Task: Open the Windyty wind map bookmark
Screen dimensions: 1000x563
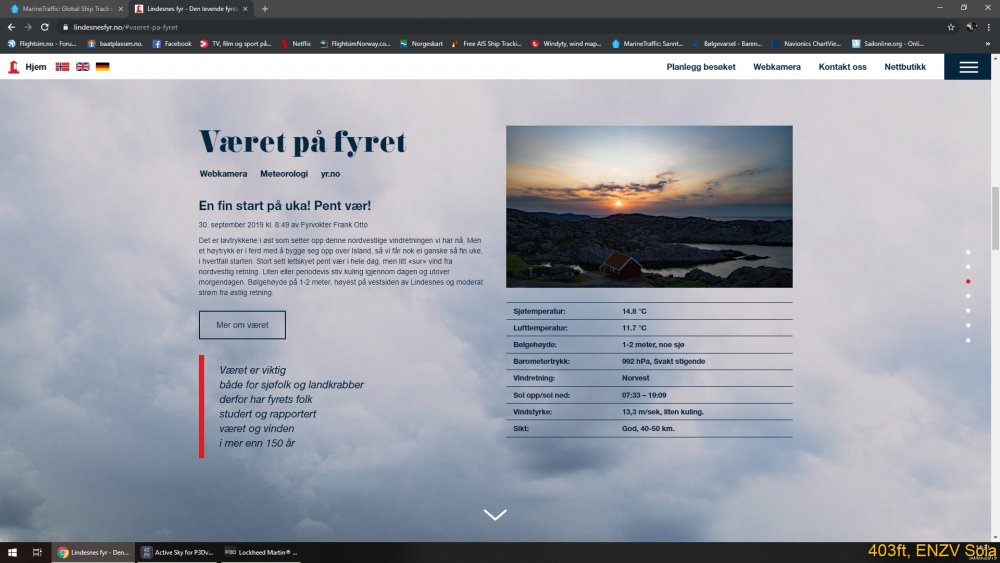Action: click(x=566, y=44)
